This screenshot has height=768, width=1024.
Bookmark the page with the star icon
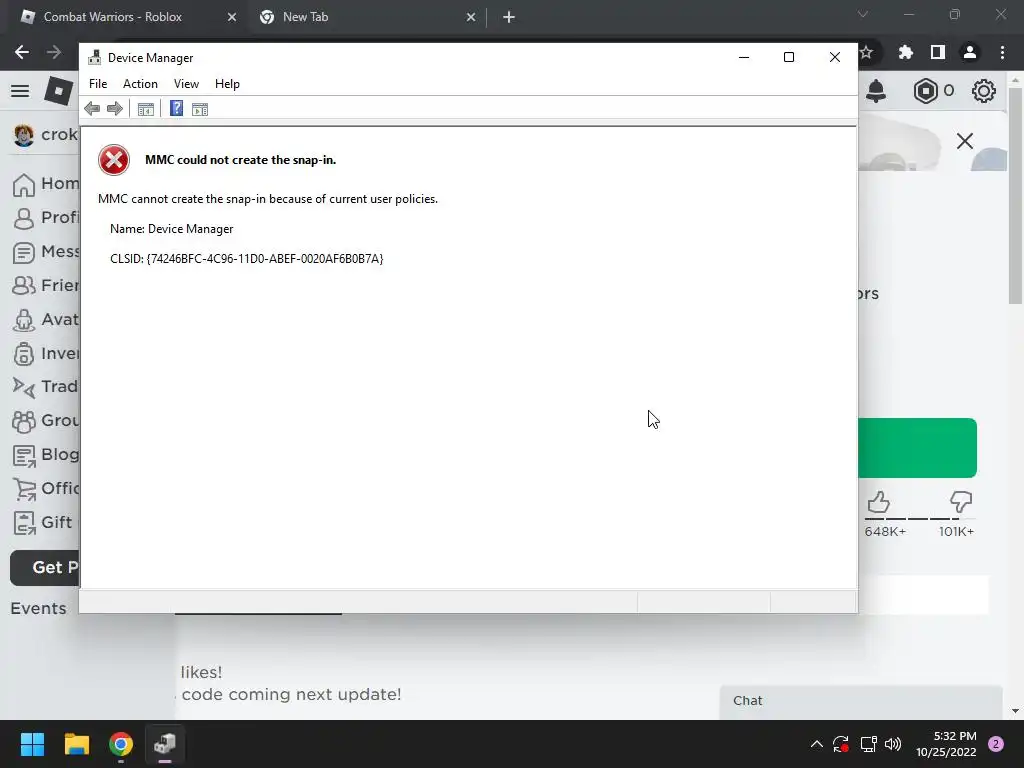point(867,52)
